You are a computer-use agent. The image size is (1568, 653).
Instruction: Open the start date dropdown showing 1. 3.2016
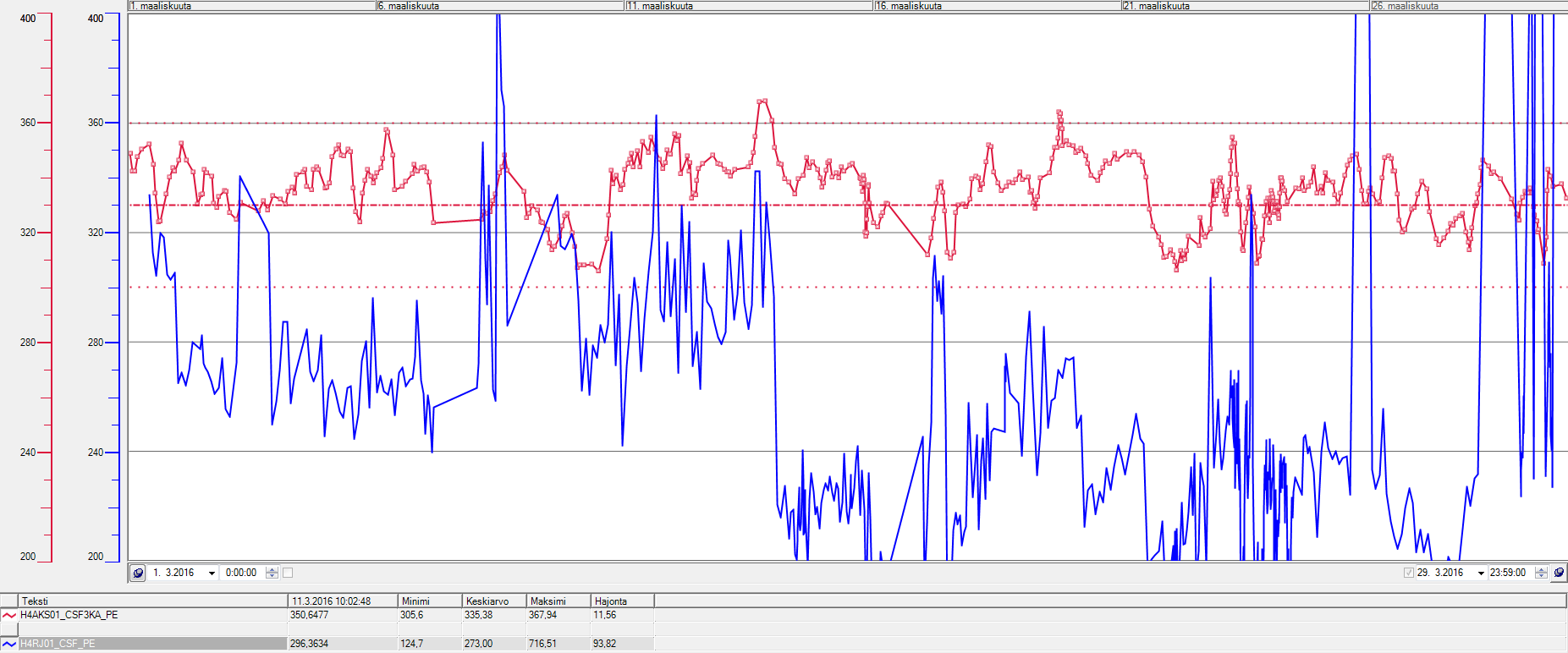tap(212, 573)
